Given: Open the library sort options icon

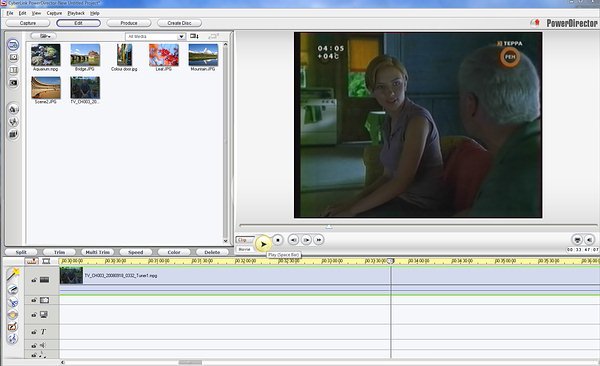Looking at the screenshot, I should tap(194, 36).
